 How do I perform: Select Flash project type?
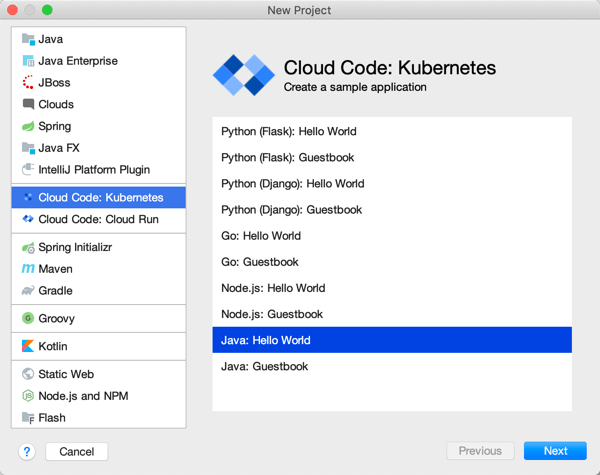(52, 418)
